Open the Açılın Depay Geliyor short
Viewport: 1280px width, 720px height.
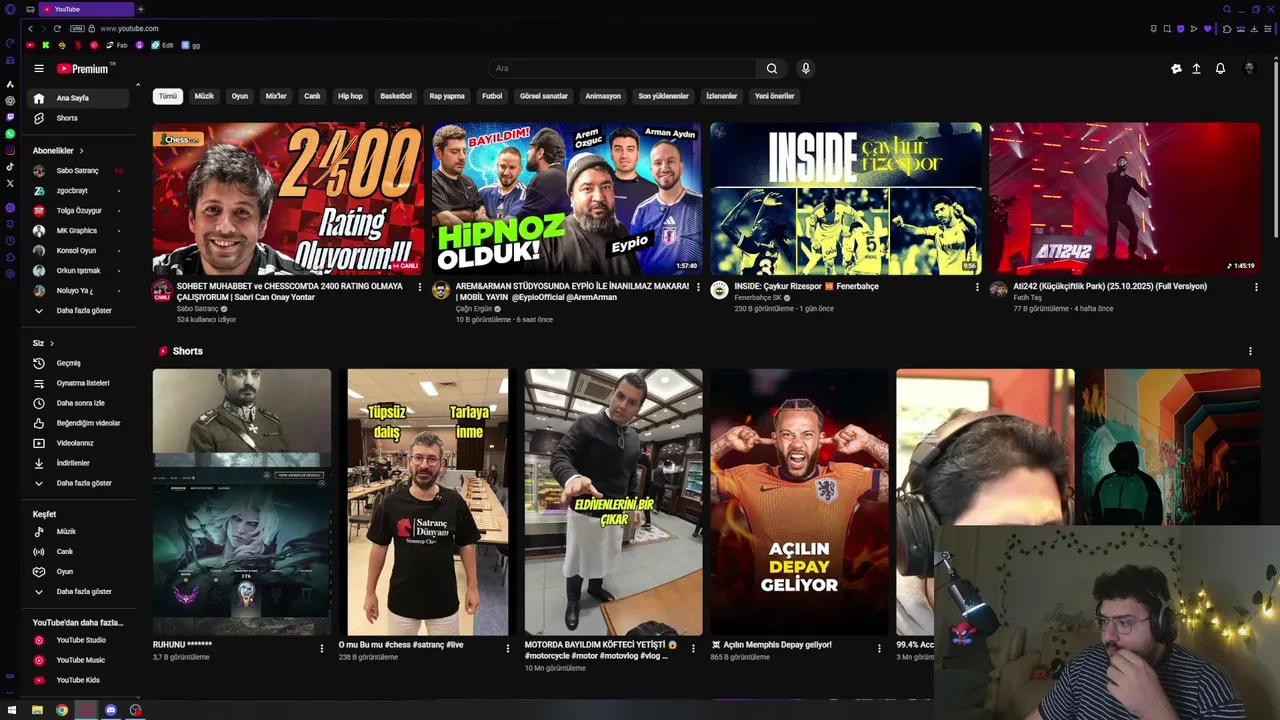[x=799, y=502]
